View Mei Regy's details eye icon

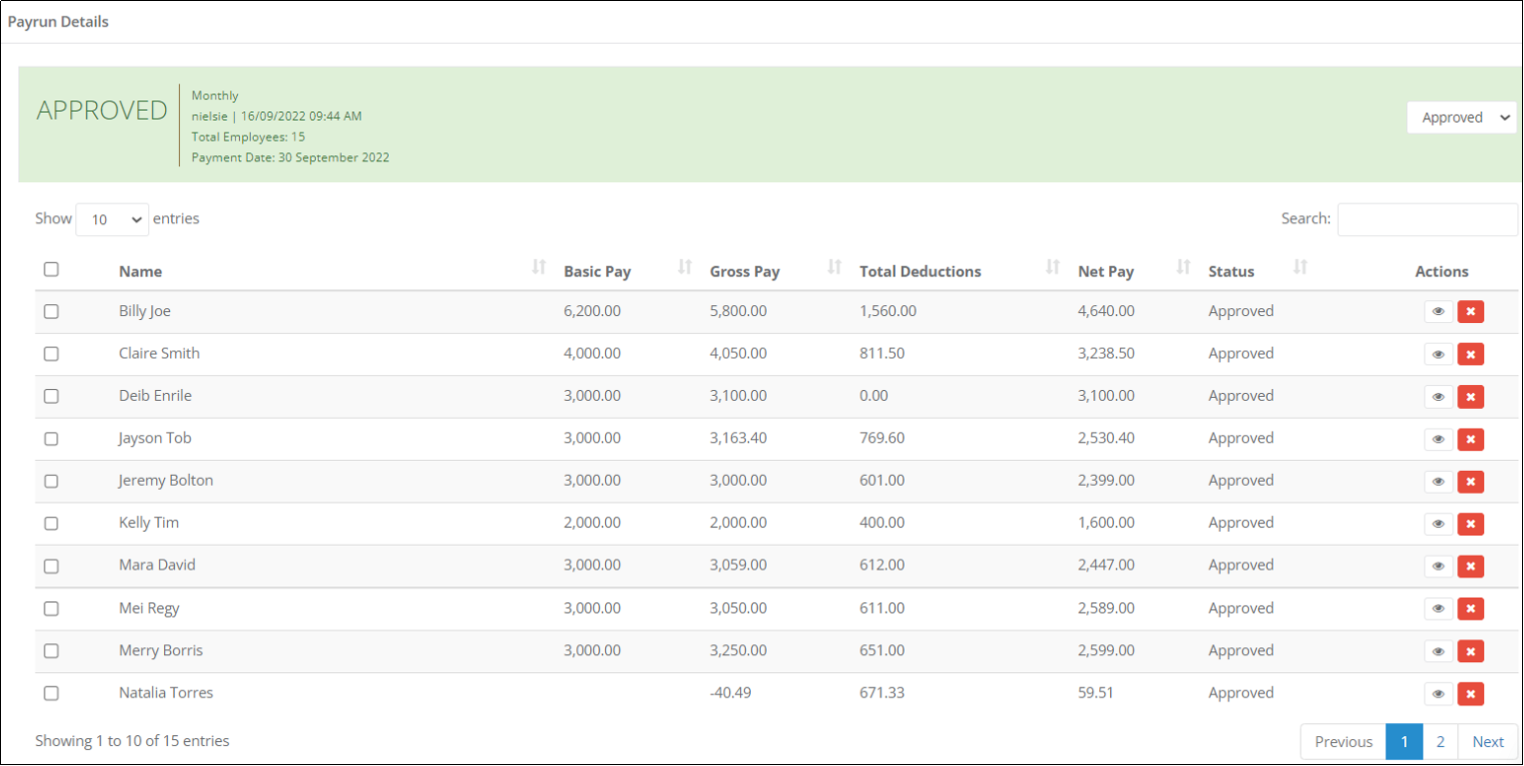pos(1438,609)
